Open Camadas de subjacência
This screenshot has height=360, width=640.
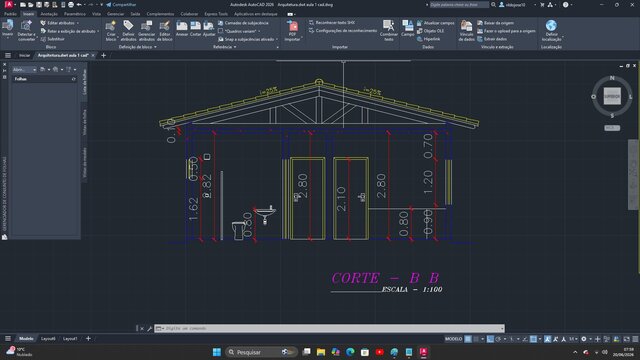click(243, 23)
